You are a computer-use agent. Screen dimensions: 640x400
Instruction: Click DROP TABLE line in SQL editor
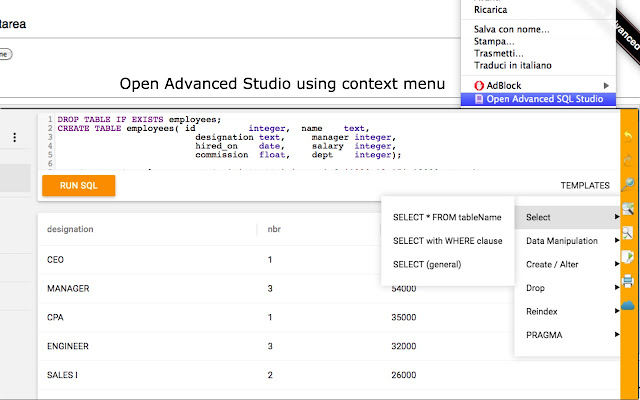[x=139, y=119]
